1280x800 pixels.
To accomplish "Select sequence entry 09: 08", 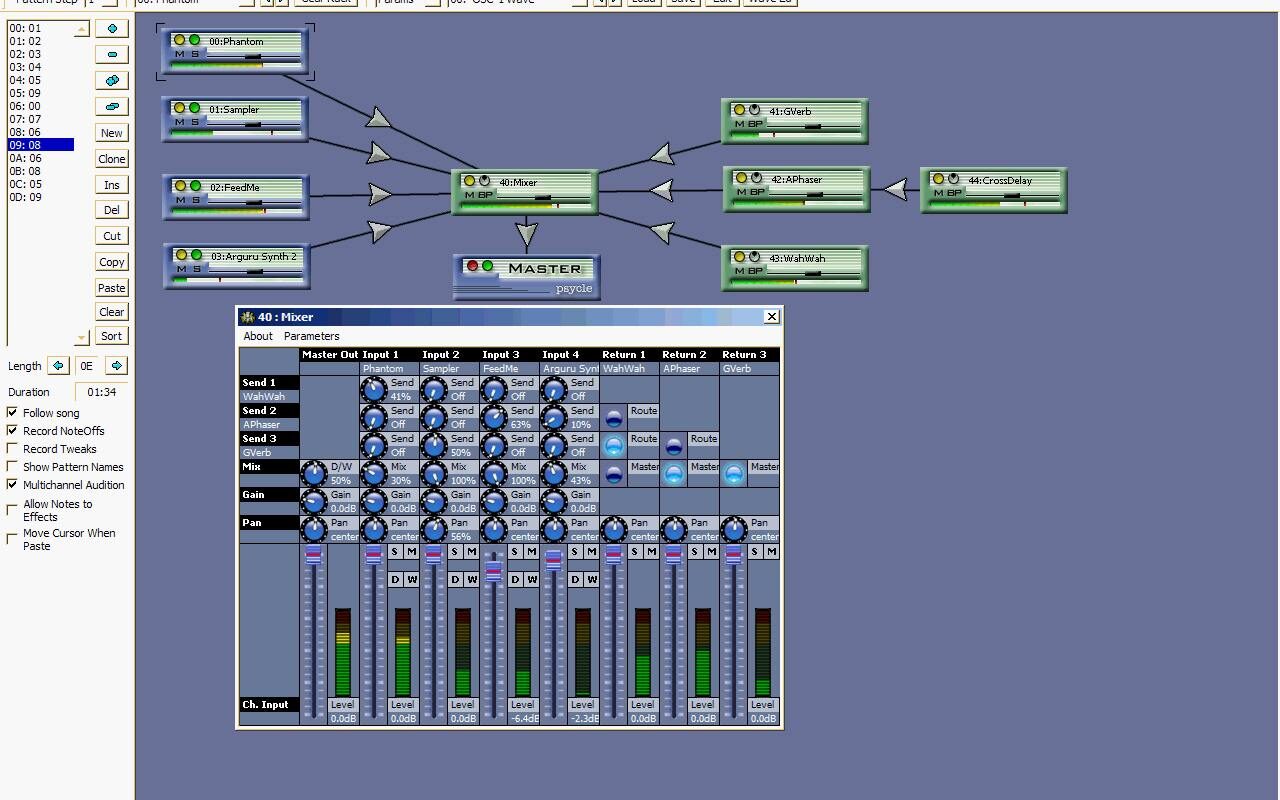I will 40,145.
